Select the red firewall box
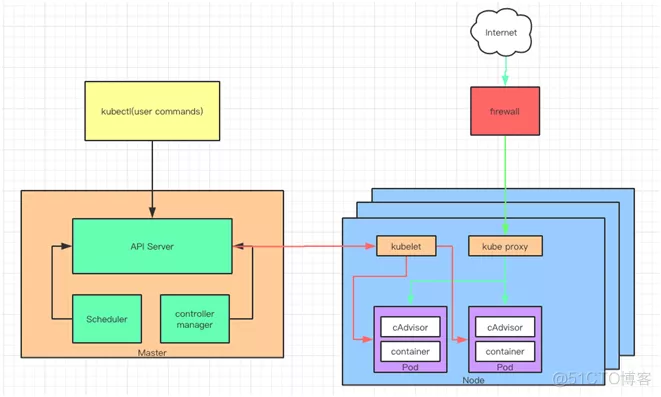The image size is (661, 397). [505, 111]
